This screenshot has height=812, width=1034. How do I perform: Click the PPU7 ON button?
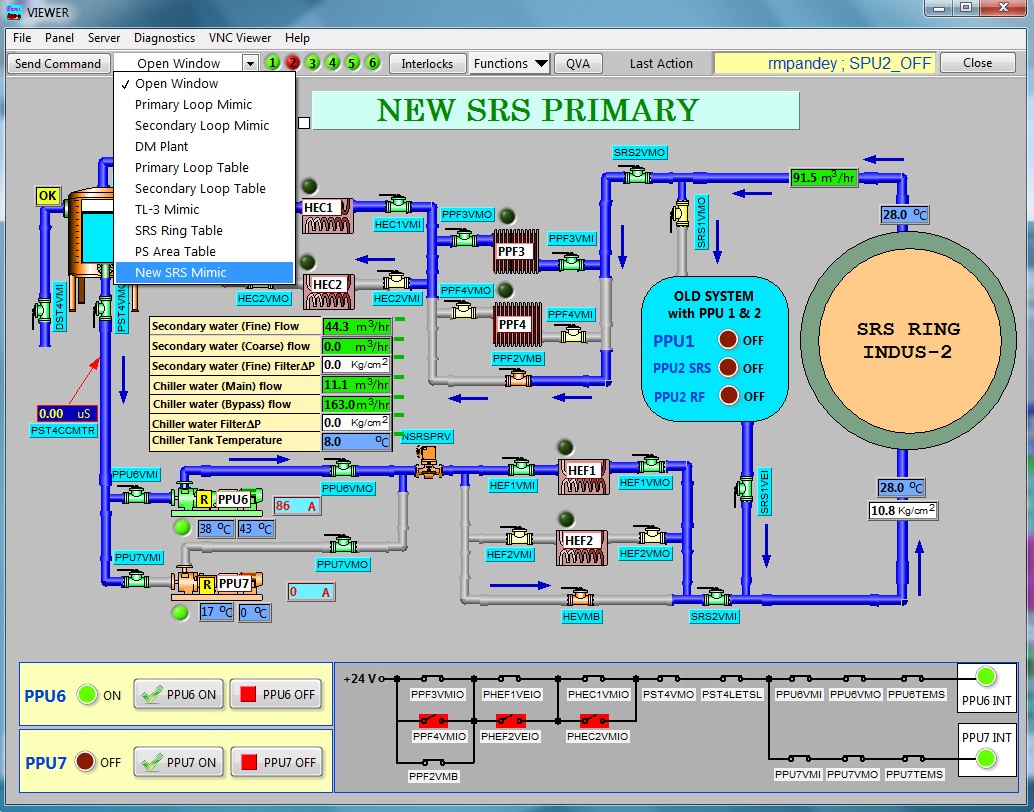[179, 763]
